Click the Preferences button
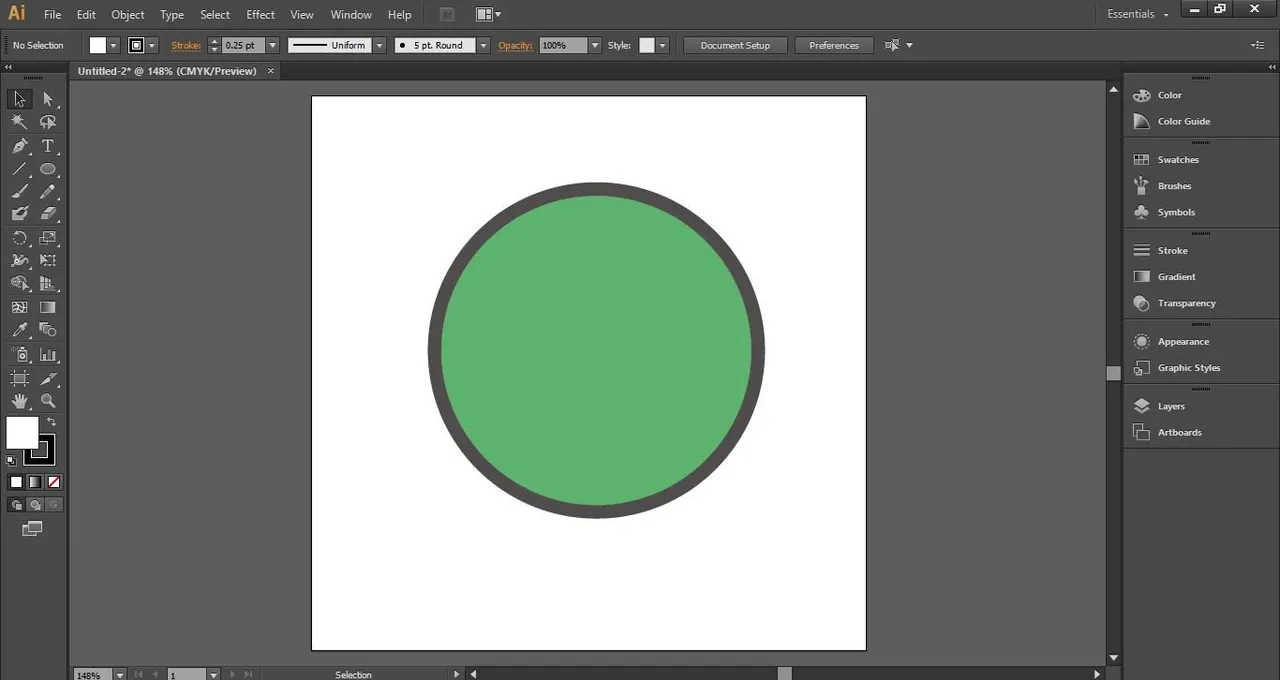This screenshot has width=1280, height=680. (x=834, y=45)
